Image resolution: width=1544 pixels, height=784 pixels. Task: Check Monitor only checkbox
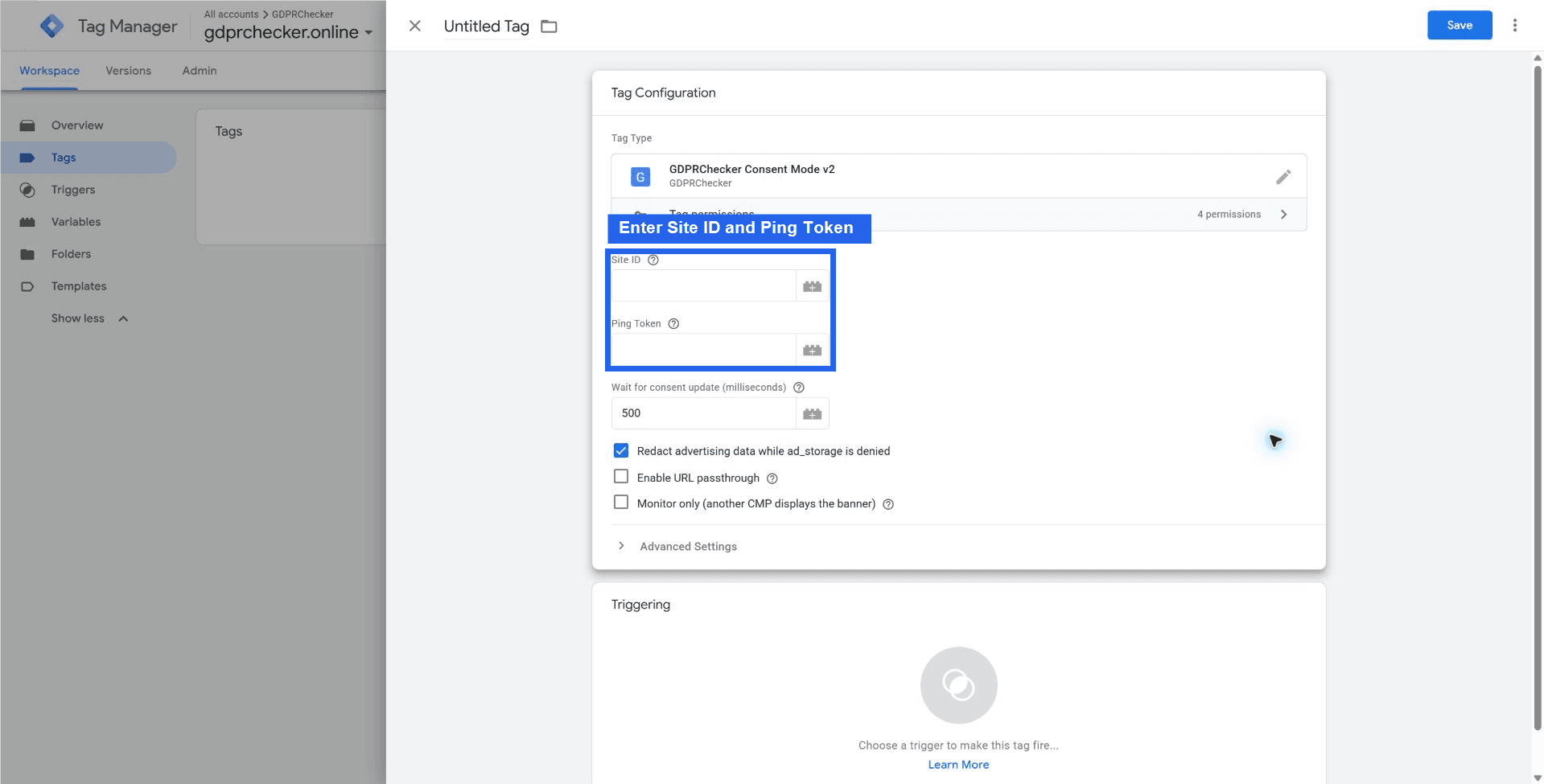click(621, 503)
